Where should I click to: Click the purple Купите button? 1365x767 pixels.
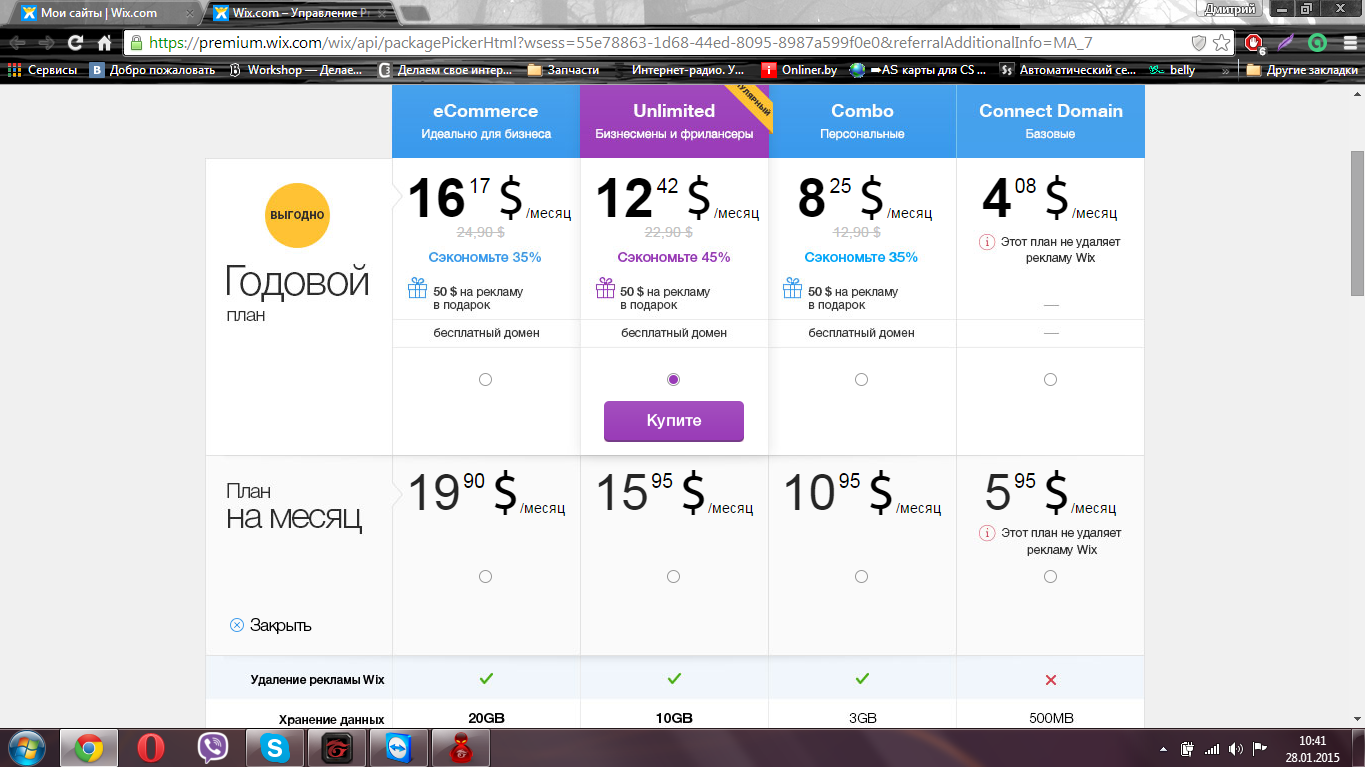click(x=674, y=421)
